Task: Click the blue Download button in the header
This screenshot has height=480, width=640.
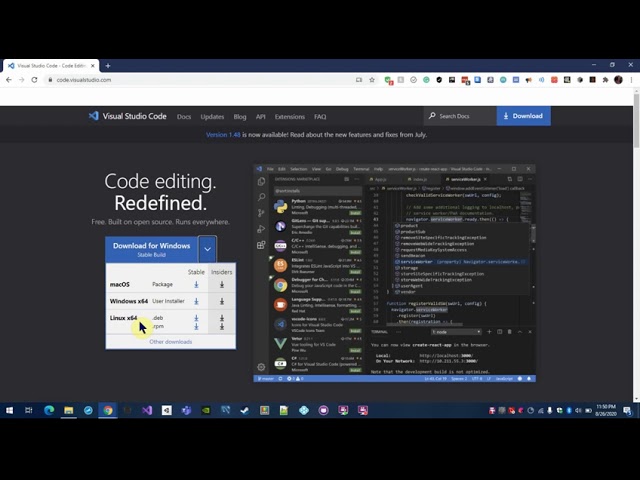Action: tap(523, 116)
